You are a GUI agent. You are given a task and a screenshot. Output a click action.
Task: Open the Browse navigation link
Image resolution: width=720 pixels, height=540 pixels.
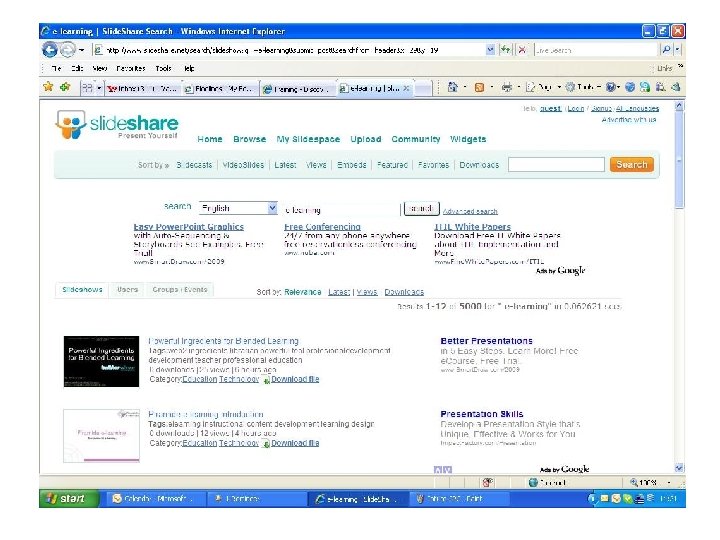pyautogui.click(x=249, y=139)
